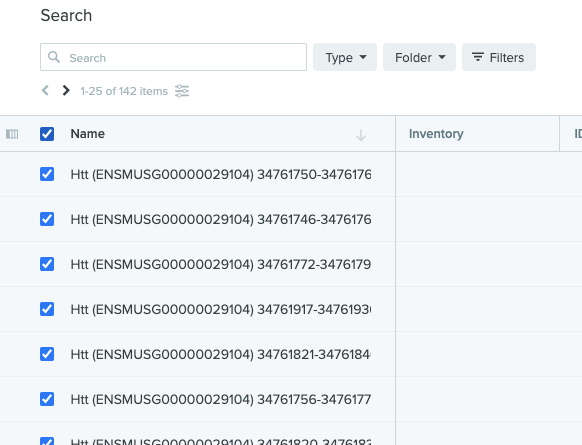Open the Htt 34761917 entry
This screenshot has height=445, width=582.
point(221,309)
